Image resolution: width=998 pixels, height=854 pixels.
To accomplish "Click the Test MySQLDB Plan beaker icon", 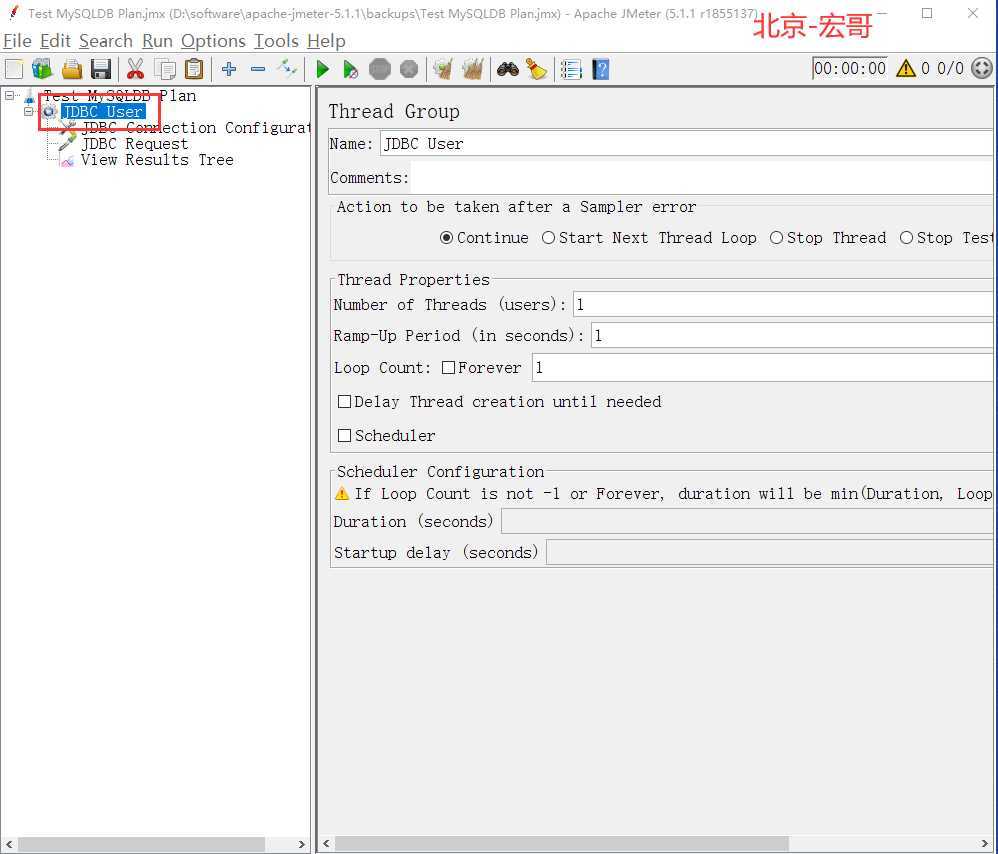I will (x=29, y=96).
